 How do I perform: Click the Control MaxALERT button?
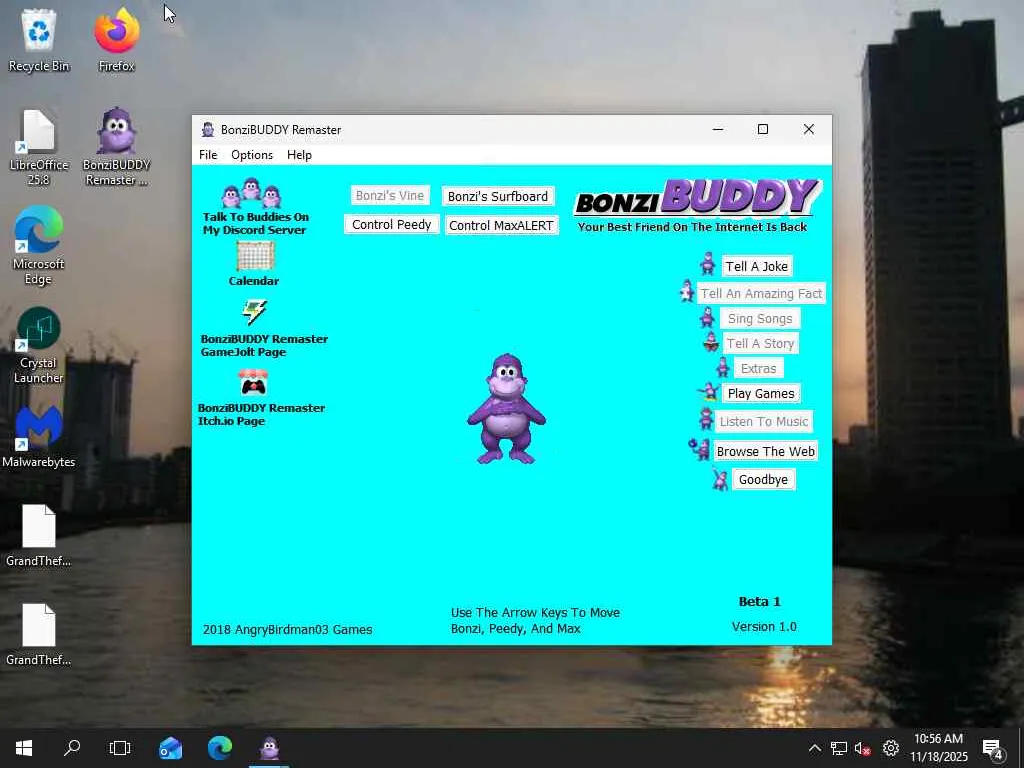click(501, 225)
